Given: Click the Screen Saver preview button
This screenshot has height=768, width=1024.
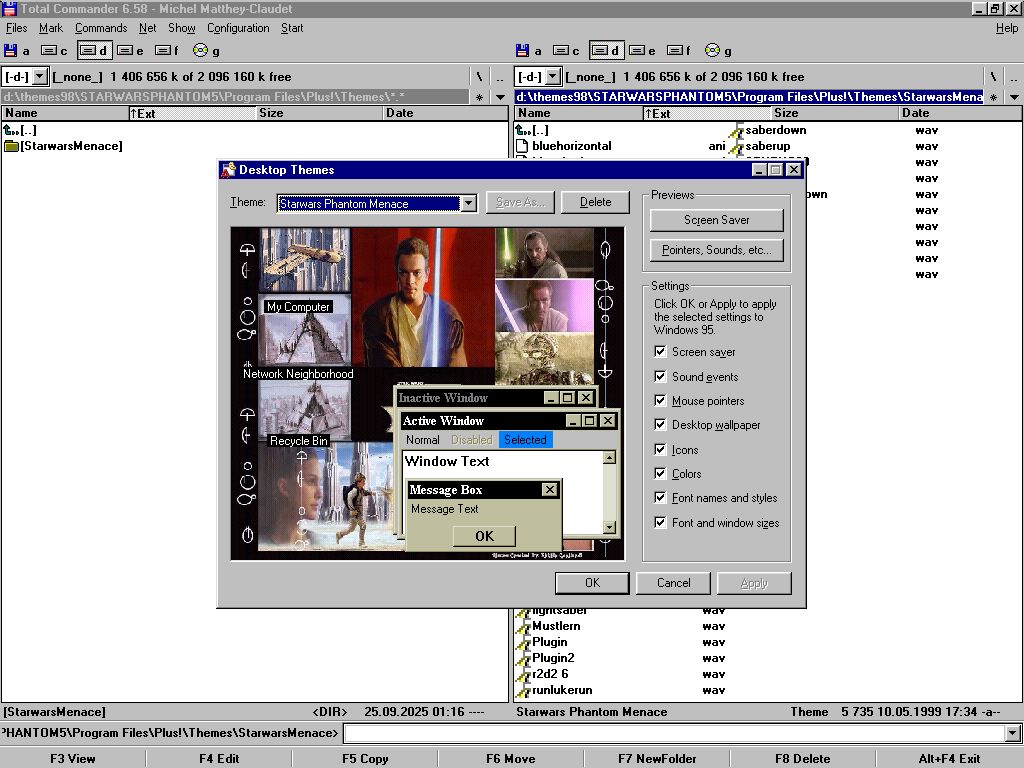Looking at the screenshot, I should (716, 220).
